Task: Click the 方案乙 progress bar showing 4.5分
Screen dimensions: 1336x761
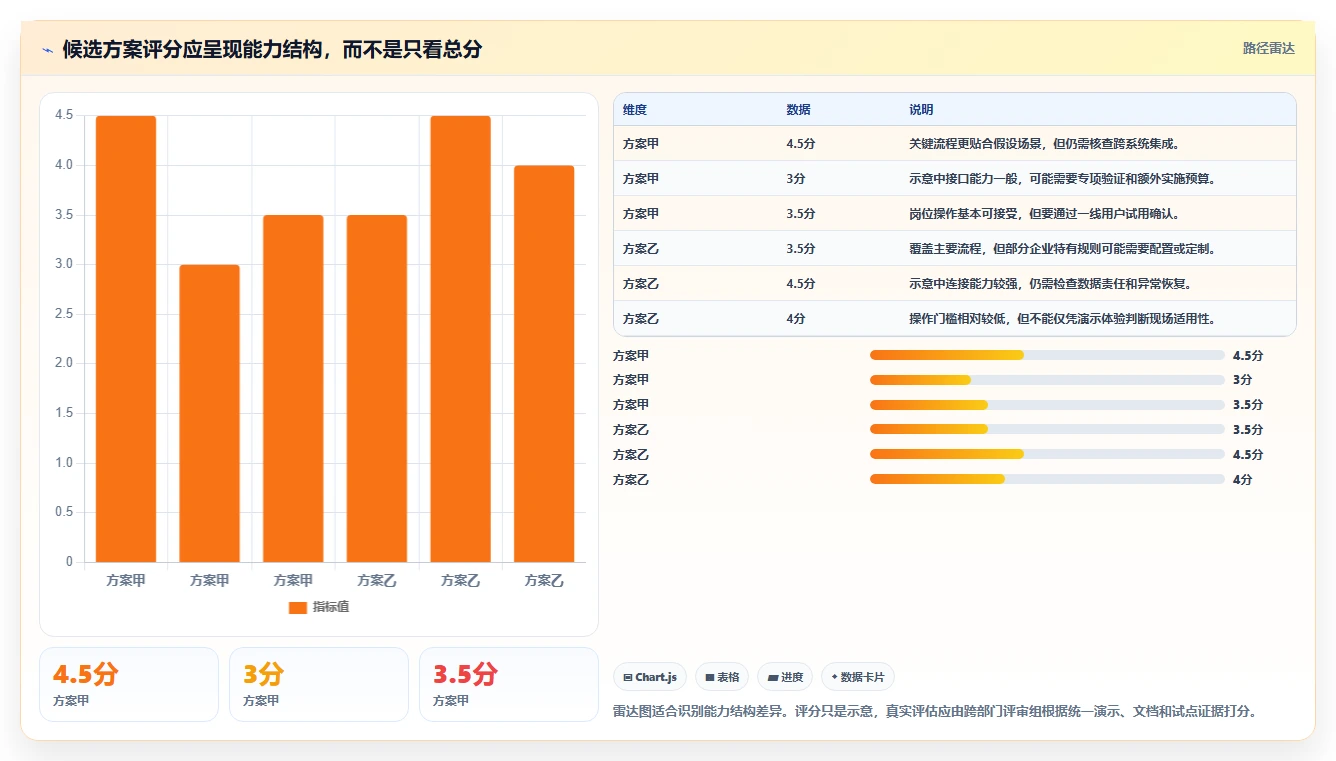Action: (x=1047, y=454)
